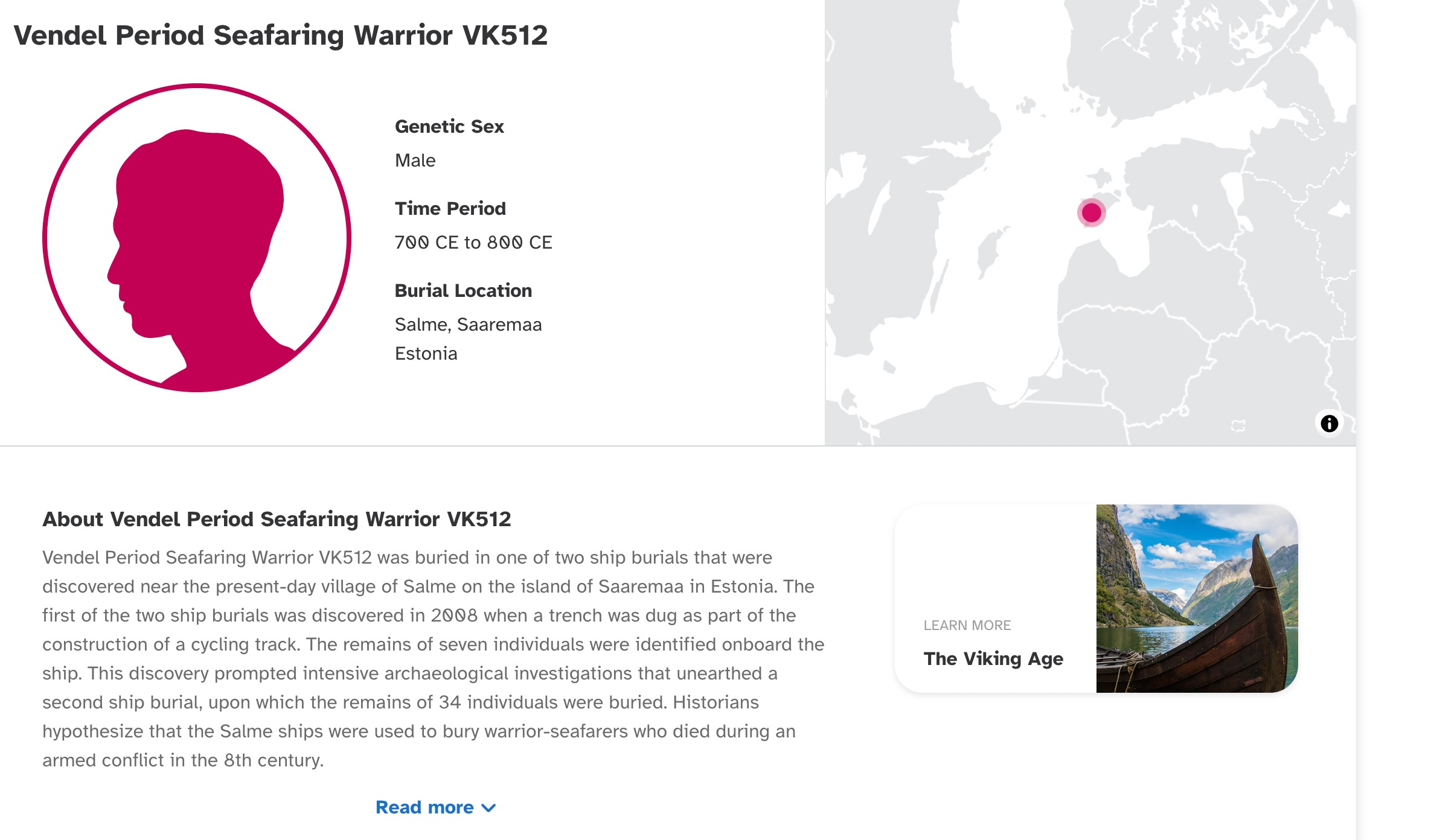1431x840 pixels.
Task: Click the About Vendel Period Seafaring Warrior heading
Action: point(277,519)
